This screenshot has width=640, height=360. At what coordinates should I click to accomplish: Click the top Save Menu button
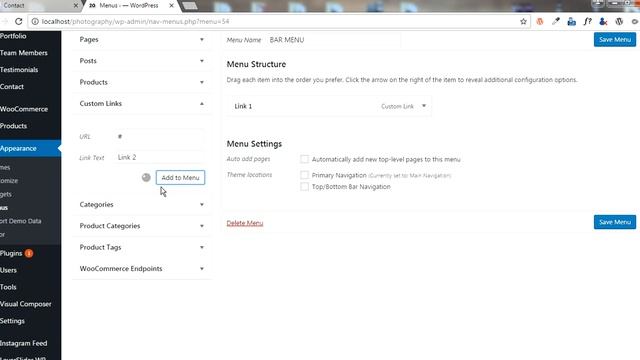coord(615,40)
